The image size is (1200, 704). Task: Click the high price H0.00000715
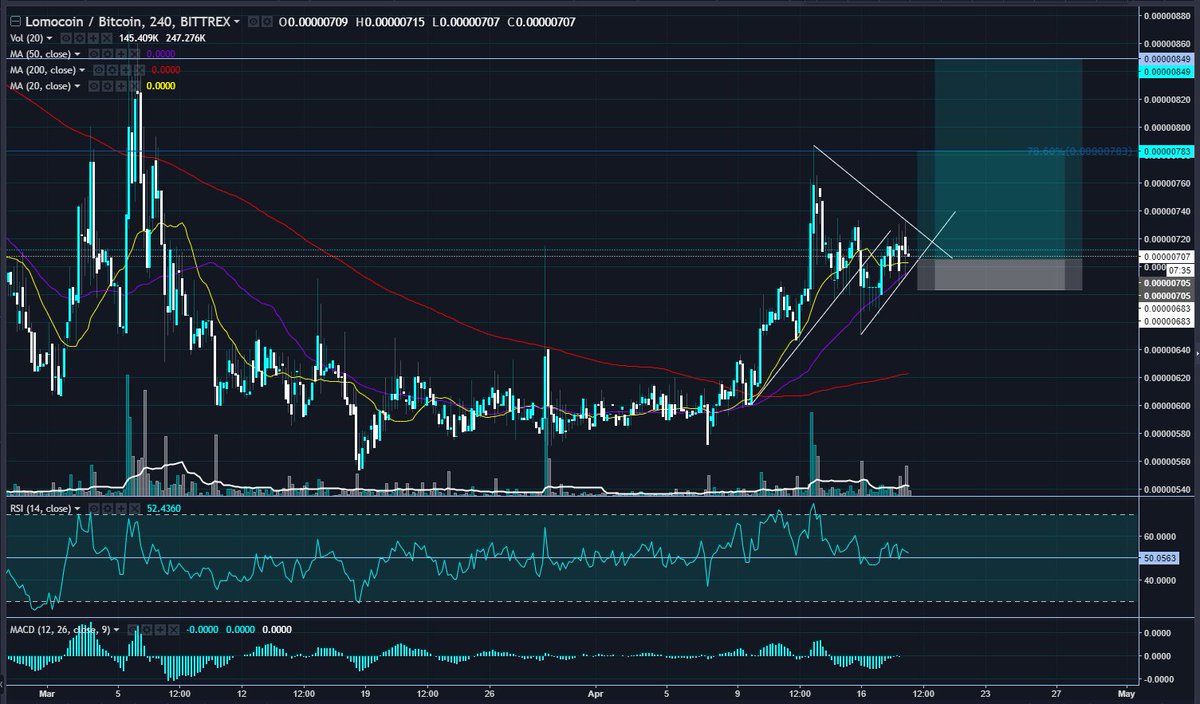point(390,22)
